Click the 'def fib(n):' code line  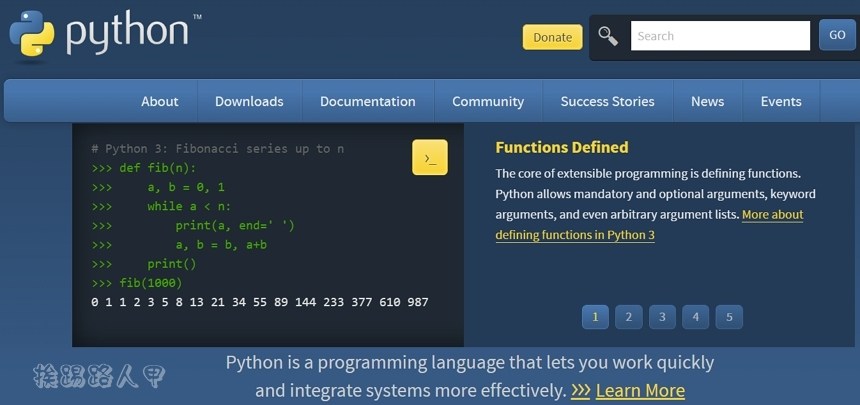(157, 168)
